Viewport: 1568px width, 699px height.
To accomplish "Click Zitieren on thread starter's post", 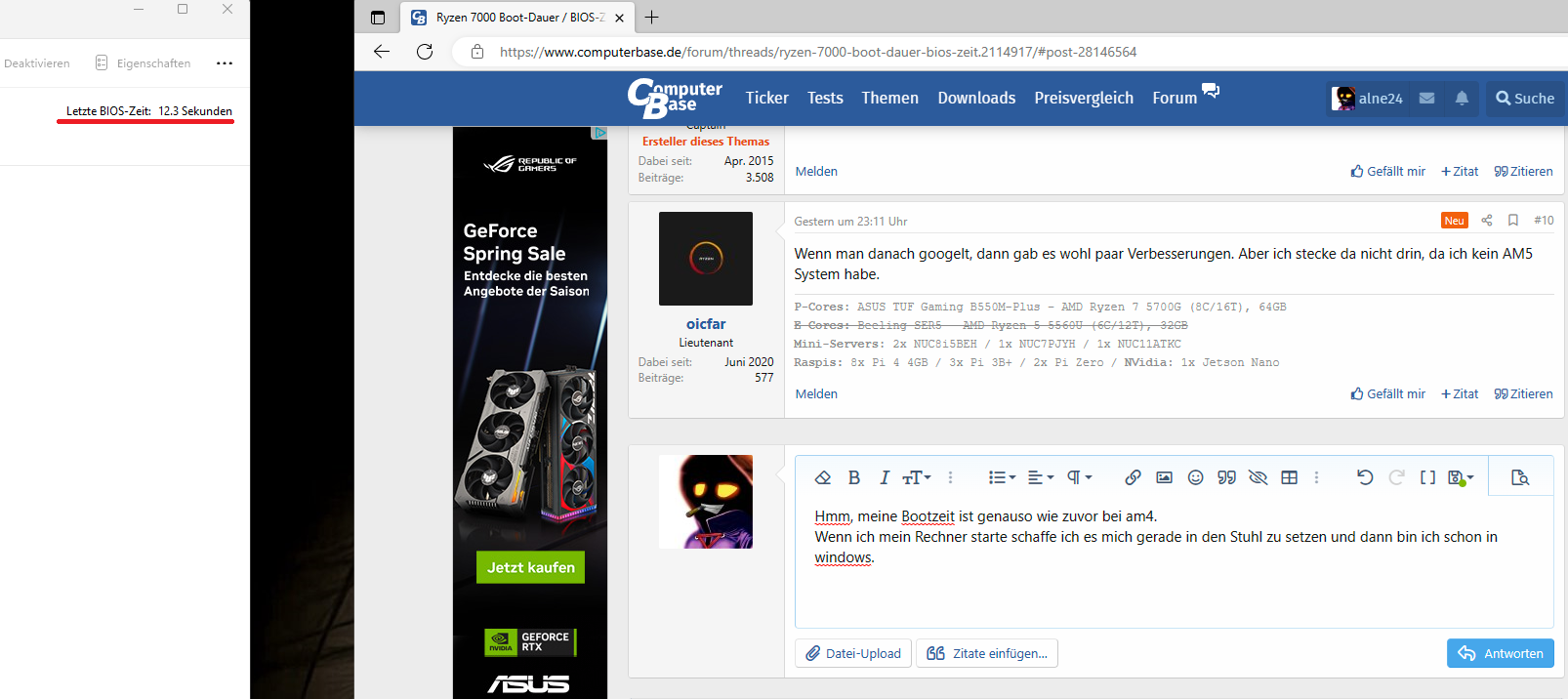I will (x=1523, y=172).
